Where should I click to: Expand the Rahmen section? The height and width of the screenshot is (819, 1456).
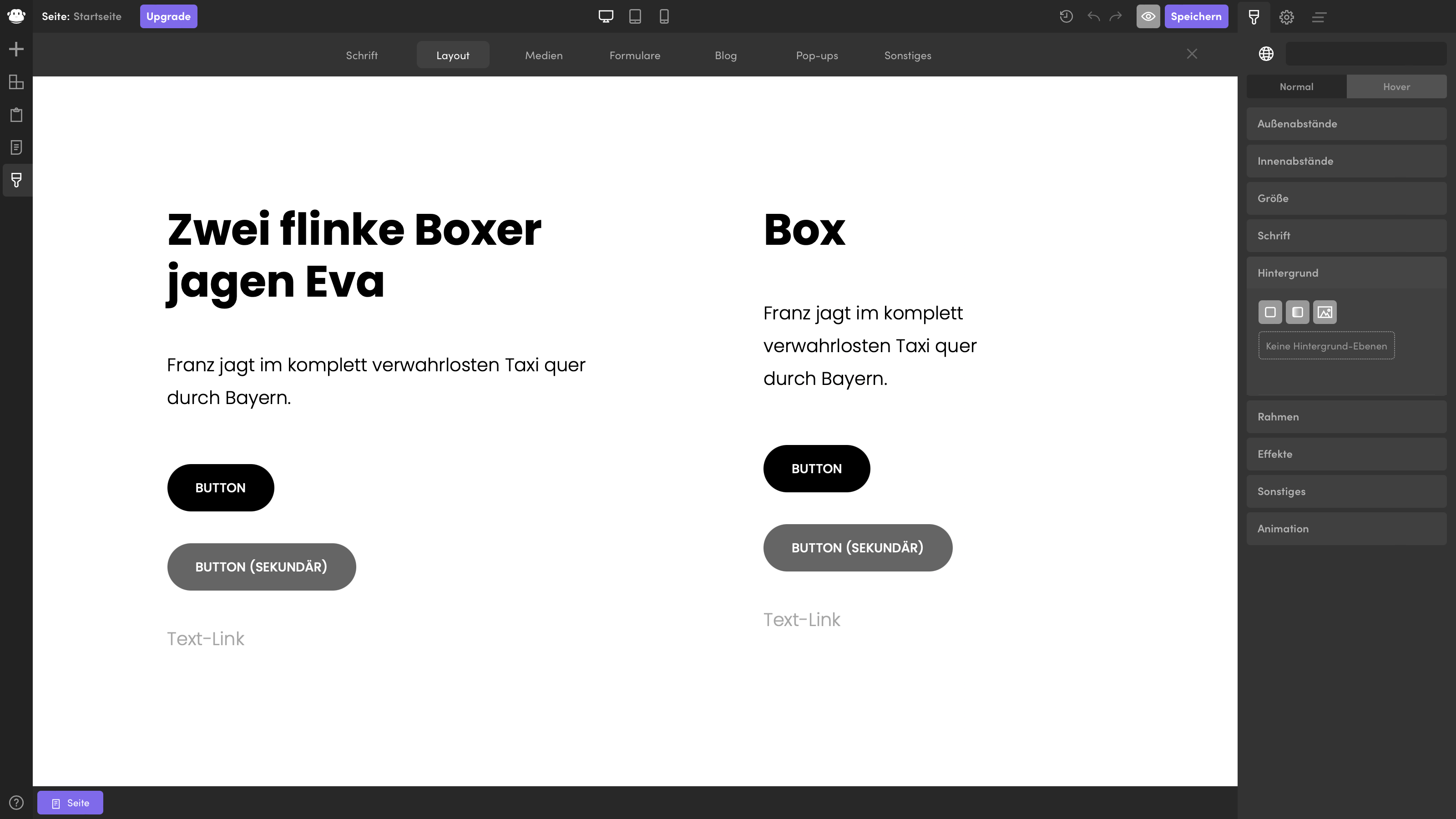1346,417
